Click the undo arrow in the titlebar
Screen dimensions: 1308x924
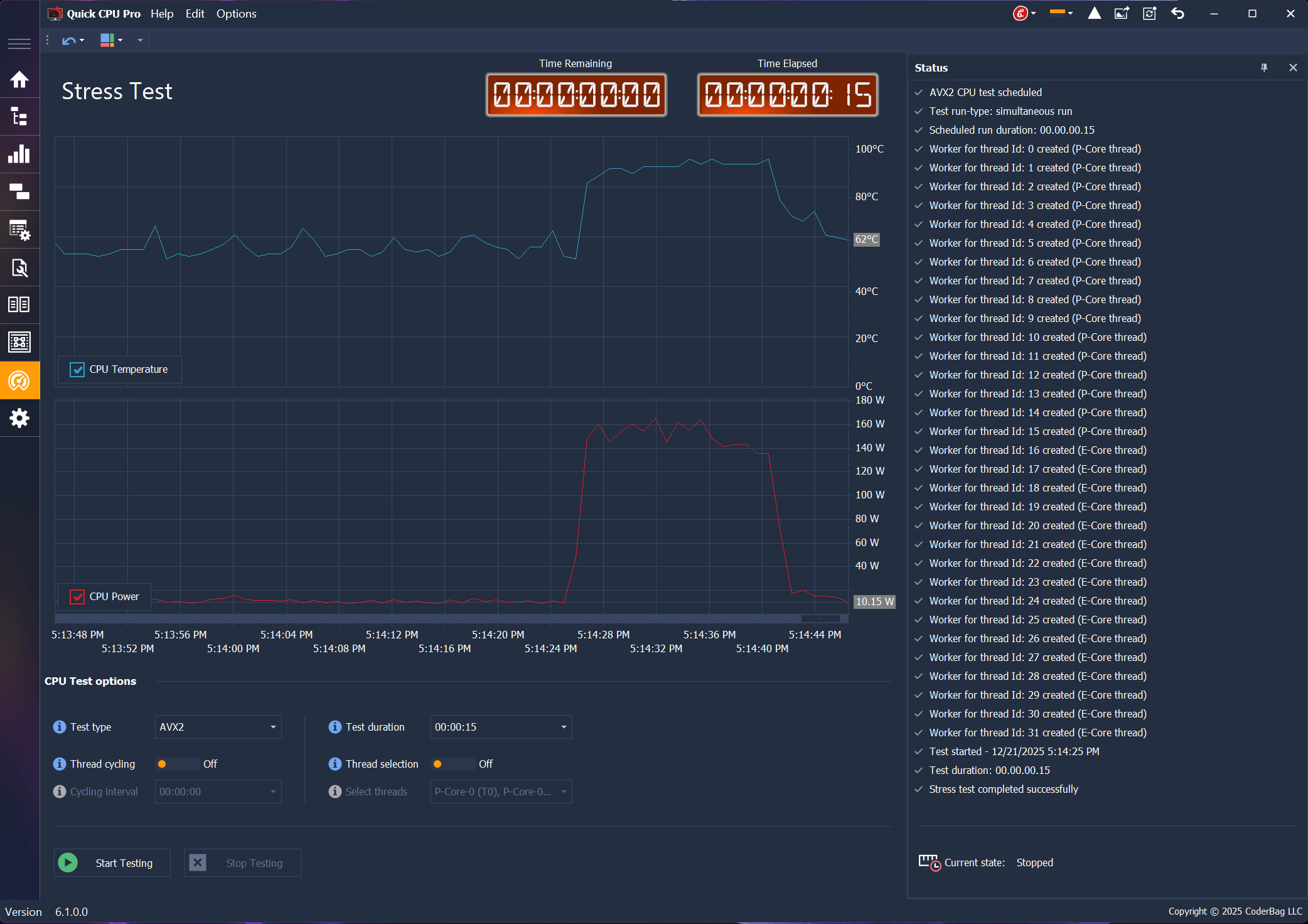[x=1178, y=13]
